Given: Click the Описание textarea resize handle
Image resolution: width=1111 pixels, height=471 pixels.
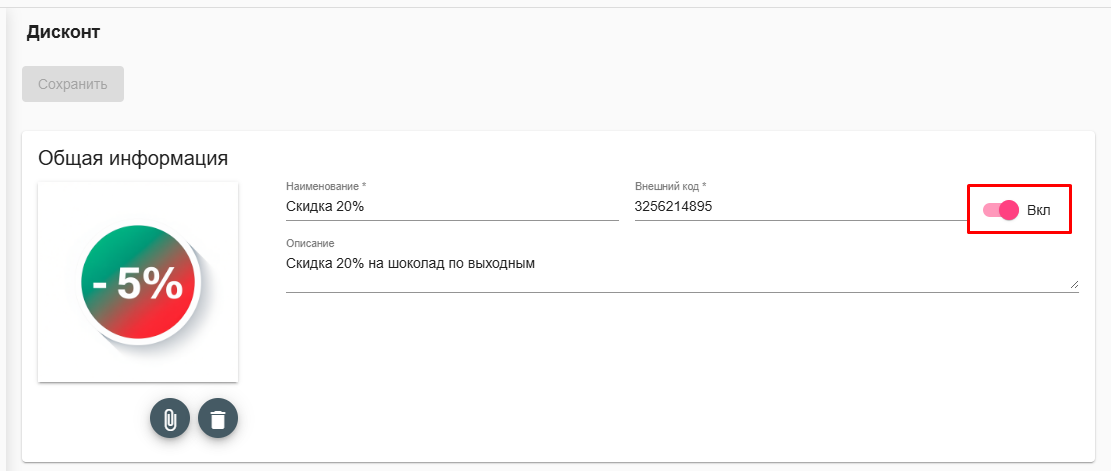Looking at the screenshot, I should tap(1074, 285).
